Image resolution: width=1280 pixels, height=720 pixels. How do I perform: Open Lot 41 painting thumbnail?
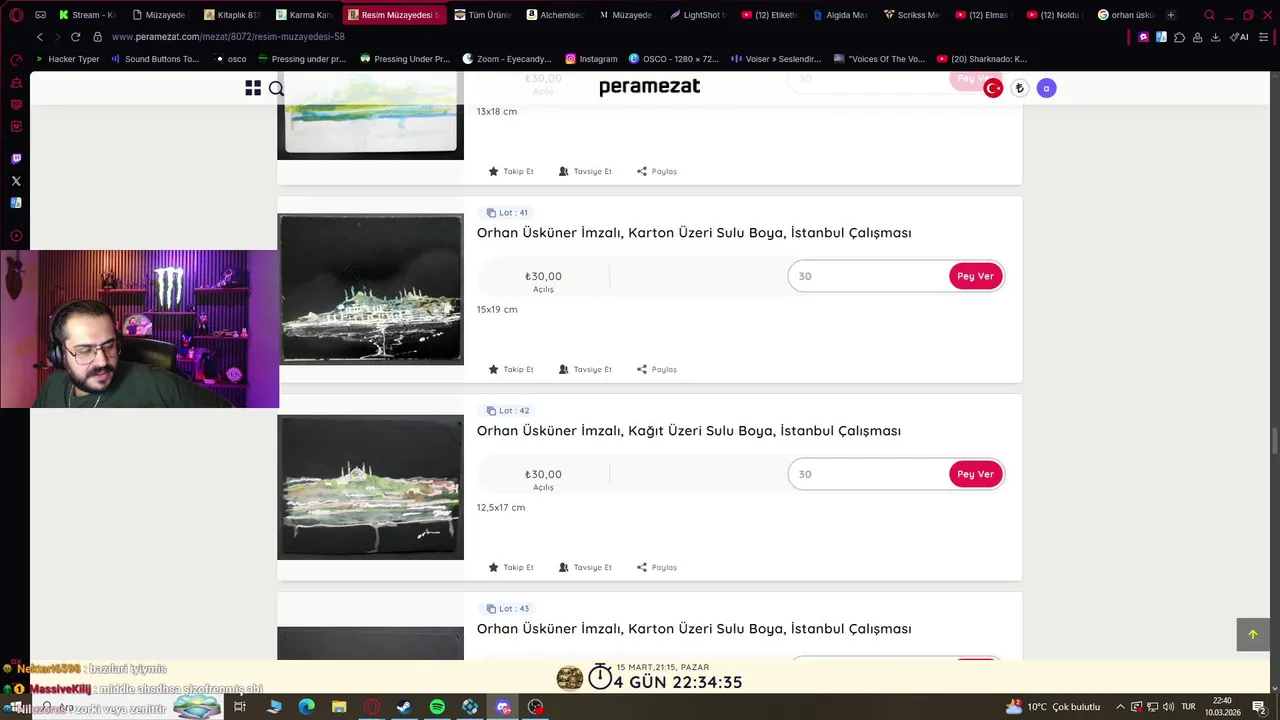tap(371, 289)
